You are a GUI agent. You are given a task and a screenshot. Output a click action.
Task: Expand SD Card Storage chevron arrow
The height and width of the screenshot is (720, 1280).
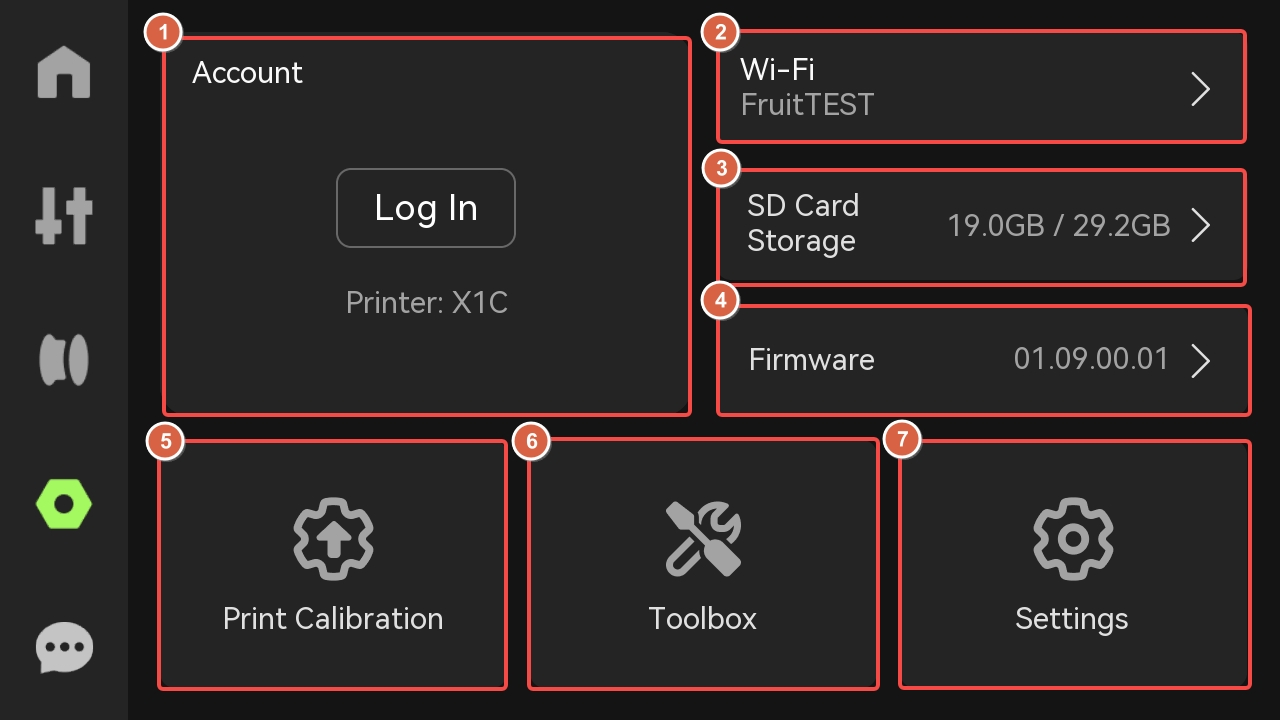[x=1201, y=226]
